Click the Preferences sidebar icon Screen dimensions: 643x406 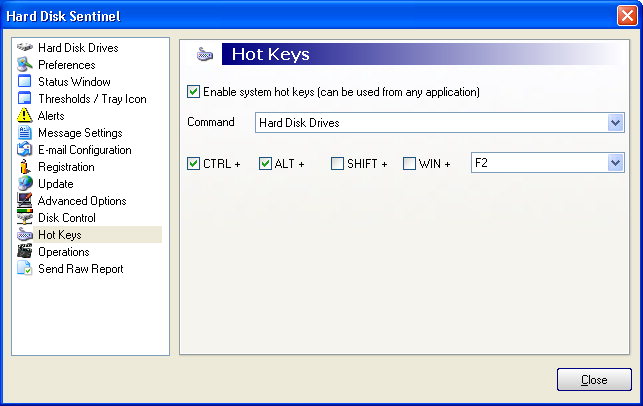[x=25, y=65]
